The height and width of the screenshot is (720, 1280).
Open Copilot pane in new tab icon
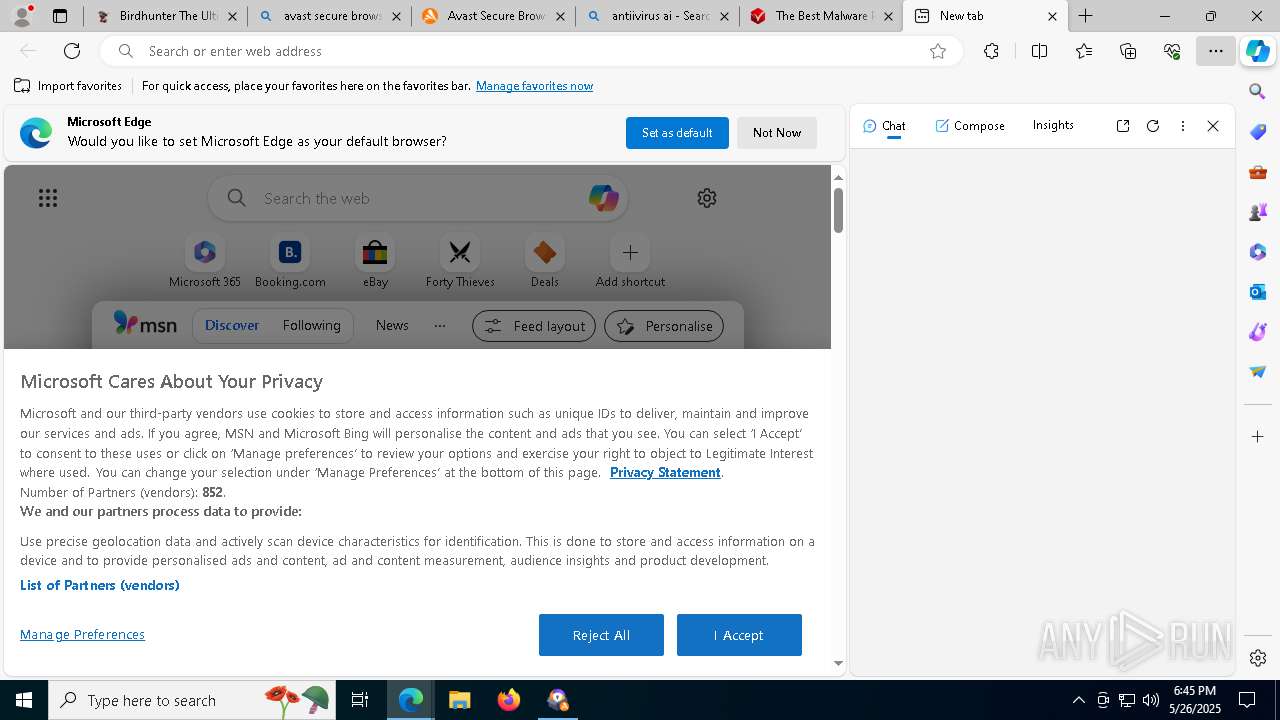point(1123,126)
